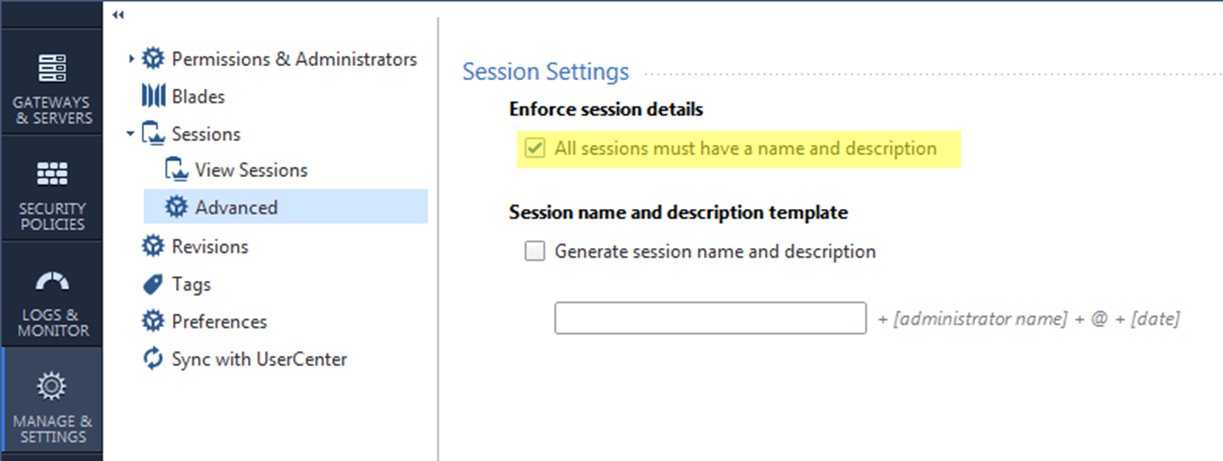Expand Permissions & Administrators tree node
The width and height of the screenshot is (1223, 461).
[131, 59]
